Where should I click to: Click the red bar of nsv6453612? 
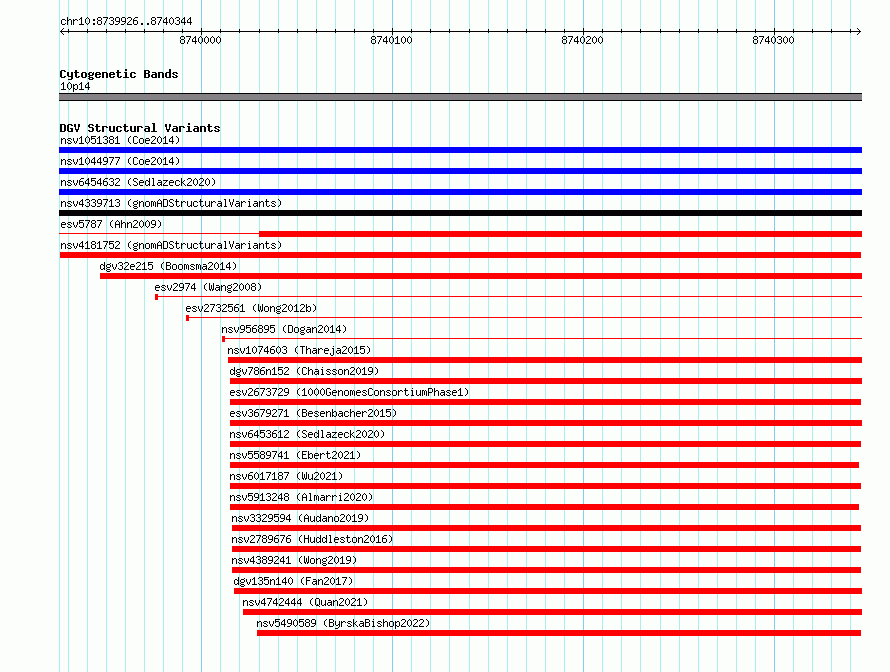click(x=545, y=444)
